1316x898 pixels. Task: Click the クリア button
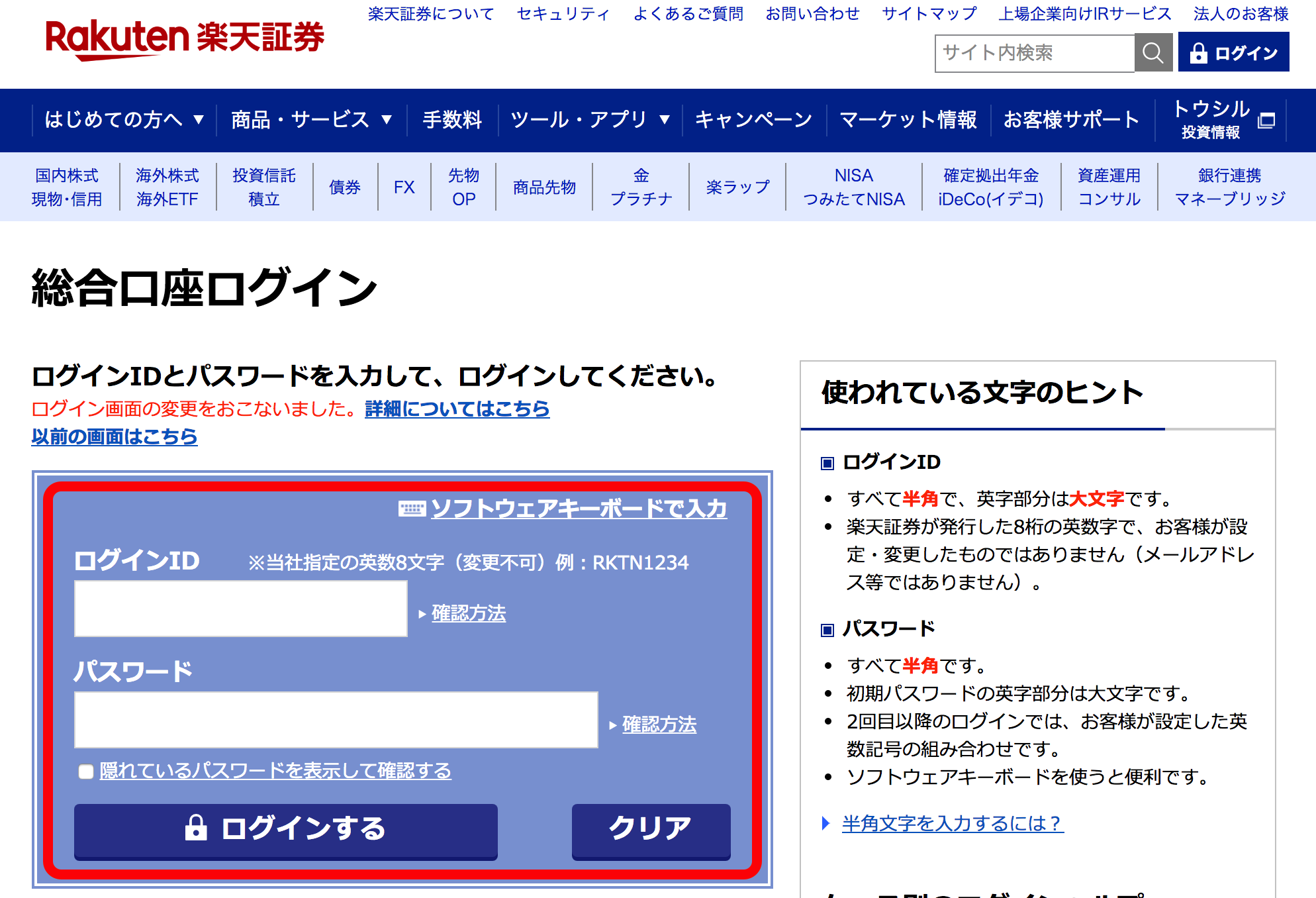click(651, 831)
